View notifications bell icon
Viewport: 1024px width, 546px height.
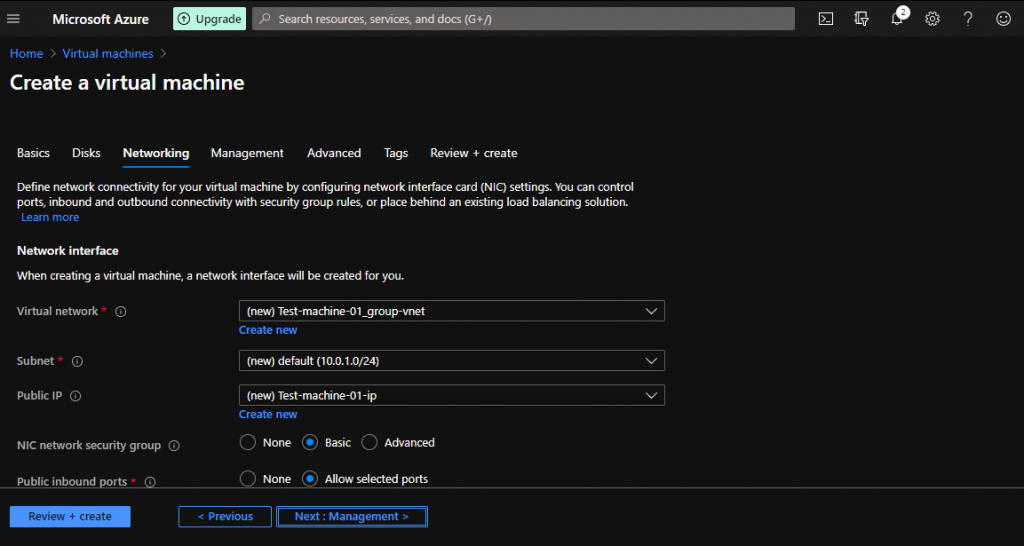[x=897, y=19]
